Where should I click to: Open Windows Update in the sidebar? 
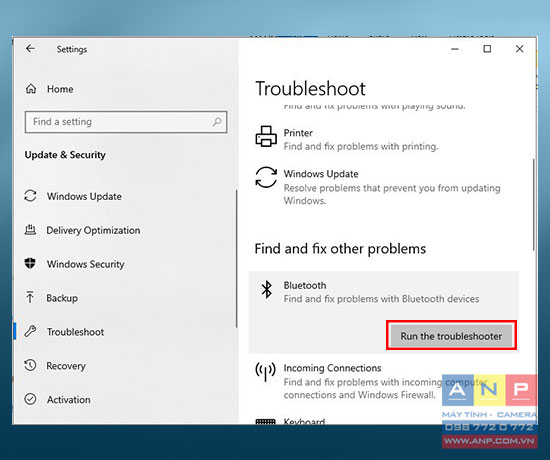point(84,196)
